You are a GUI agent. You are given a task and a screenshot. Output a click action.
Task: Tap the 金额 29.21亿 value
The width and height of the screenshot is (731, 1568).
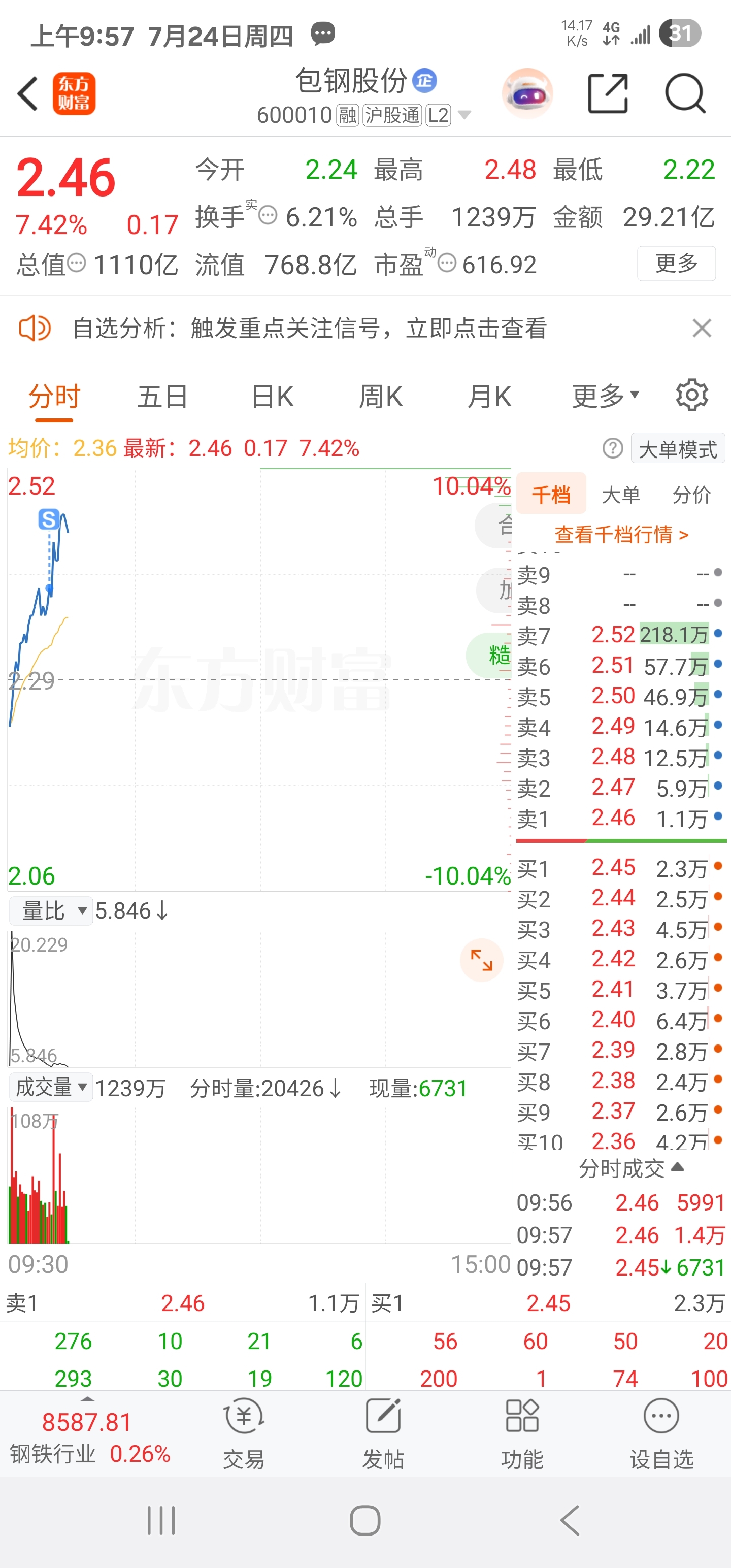[x=669, y=217]
